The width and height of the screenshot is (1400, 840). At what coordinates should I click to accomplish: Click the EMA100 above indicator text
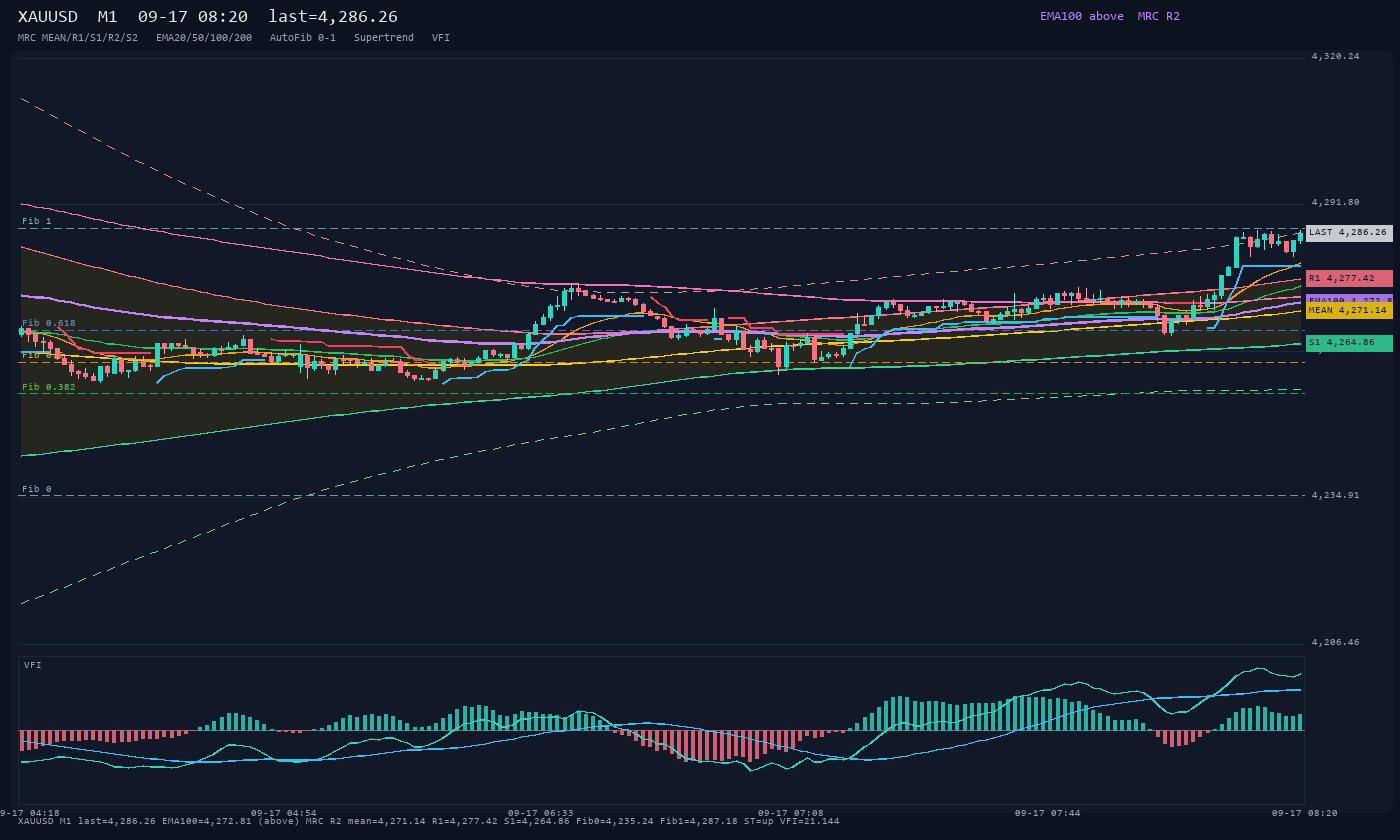1082,16
